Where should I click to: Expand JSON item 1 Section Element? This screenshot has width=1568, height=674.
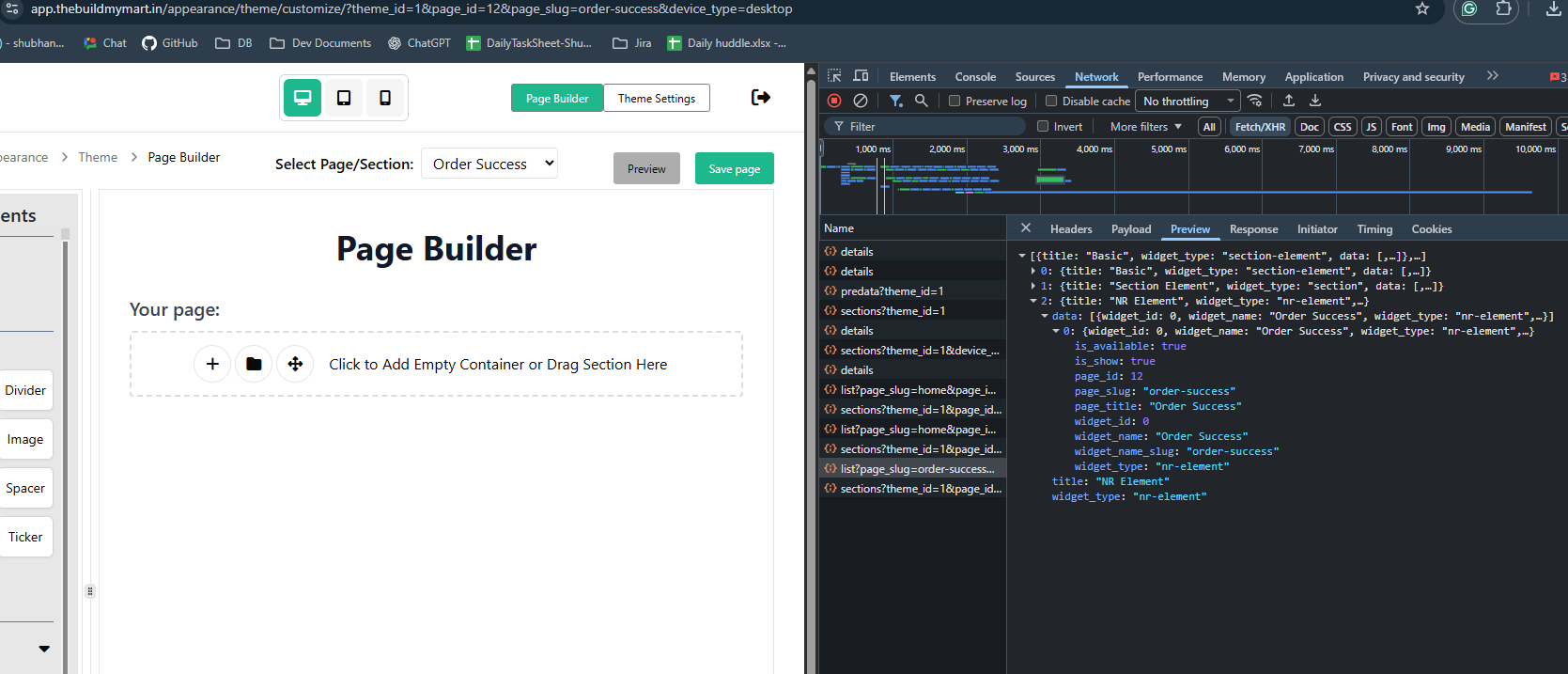[1033, 286]
